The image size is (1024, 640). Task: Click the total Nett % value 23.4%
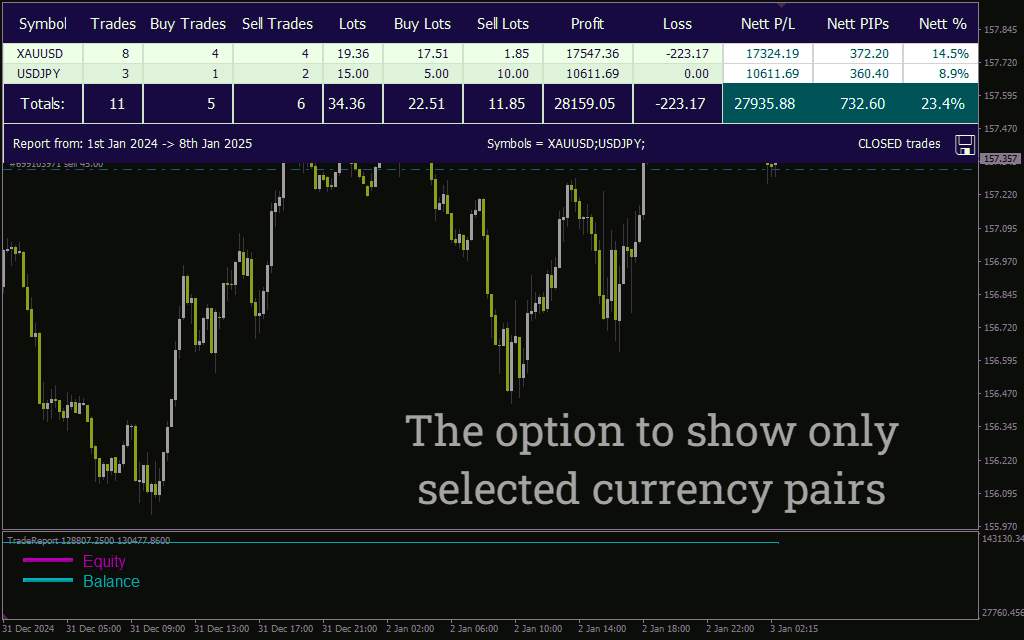coord(942,103)
